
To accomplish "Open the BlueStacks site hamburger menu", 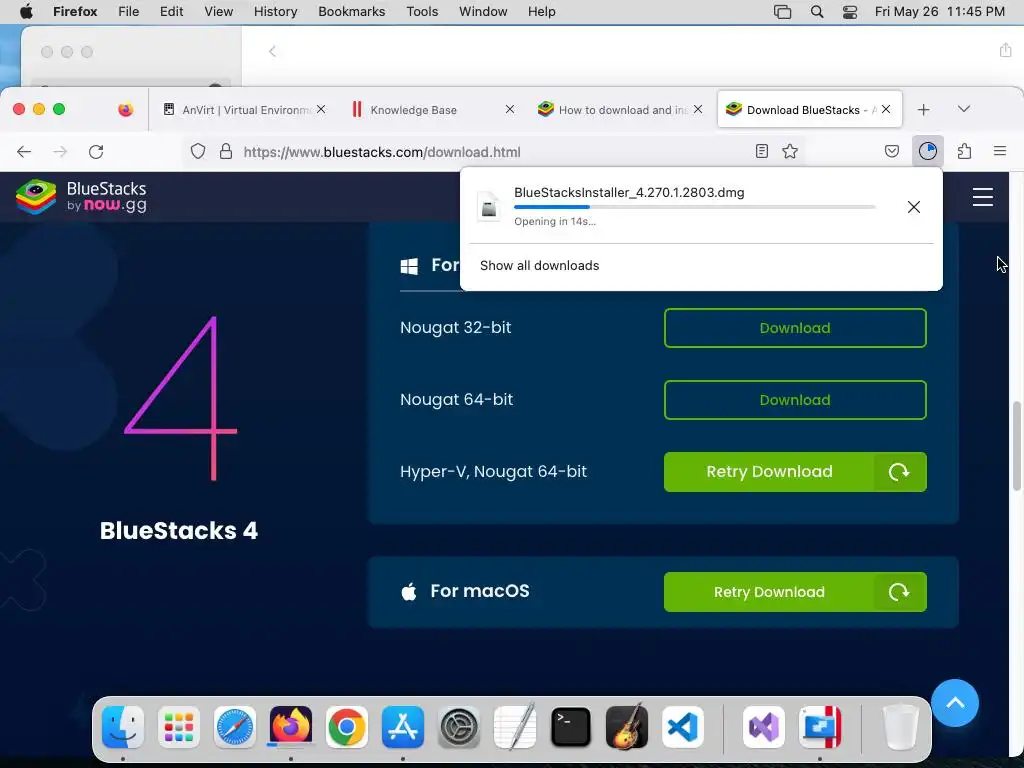I will tap(982, 197).
